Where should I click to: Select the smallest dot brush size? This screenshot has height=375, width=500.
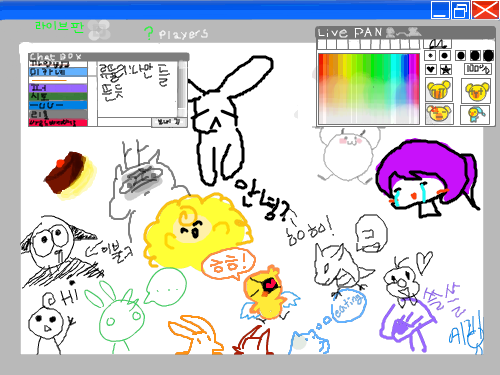pyautogui.click(x=430, y=56)
